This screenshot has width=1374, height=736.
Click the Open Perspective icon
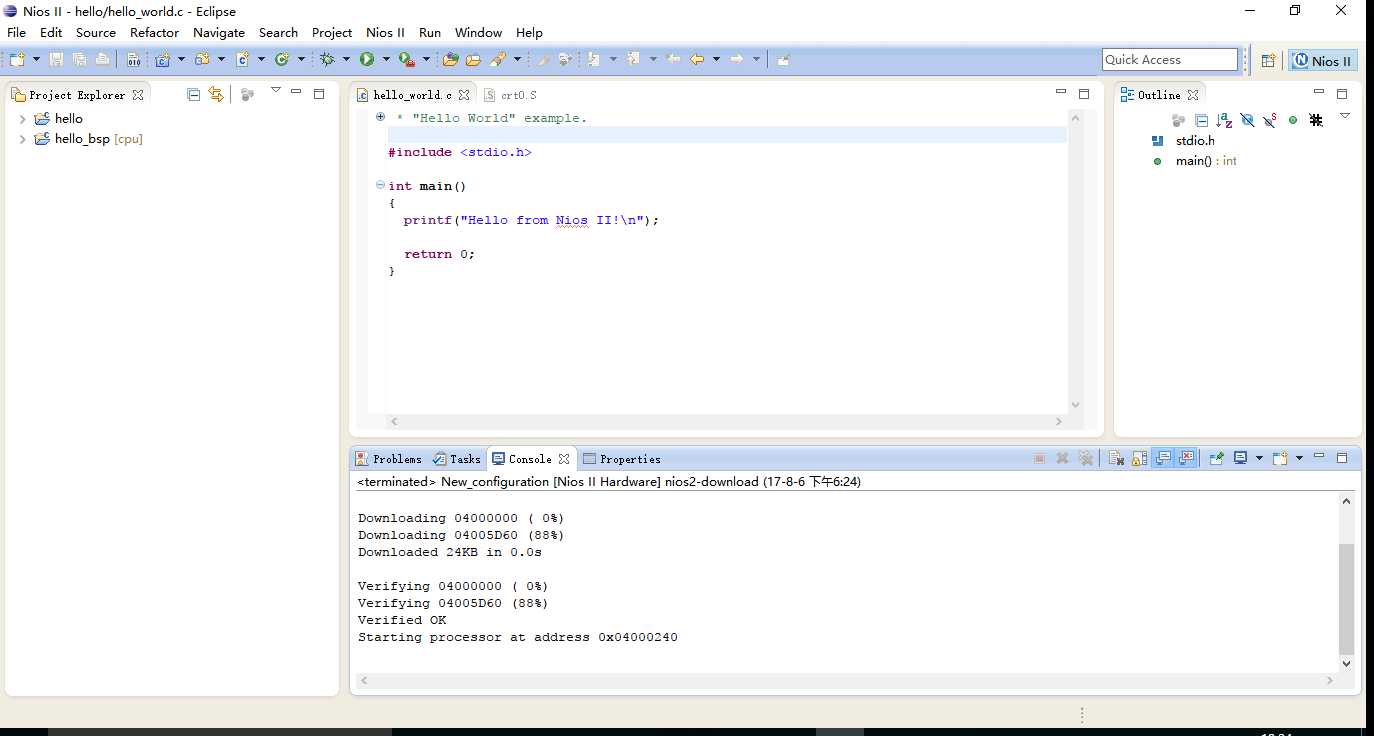tap(1267, 60)
